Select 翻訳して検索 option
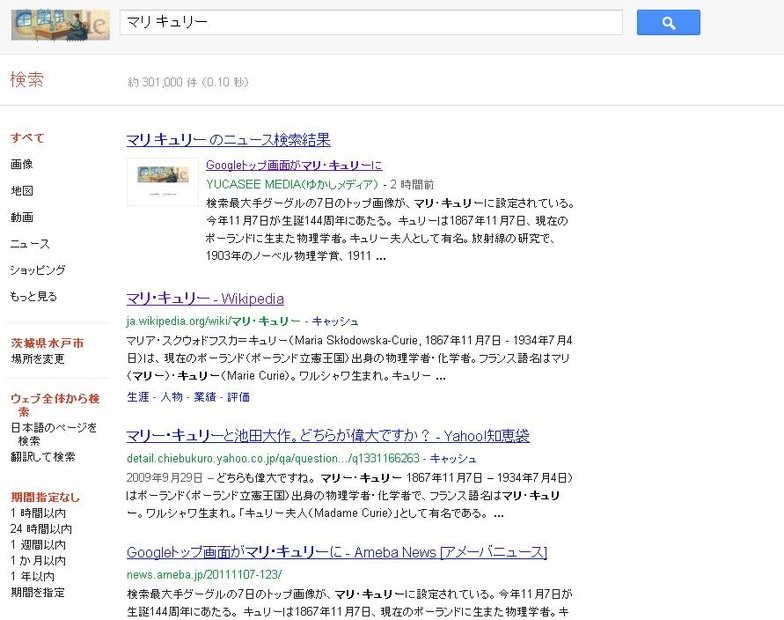Image resolution: width=784 pixels, height=620 pixels. [42, 456]
